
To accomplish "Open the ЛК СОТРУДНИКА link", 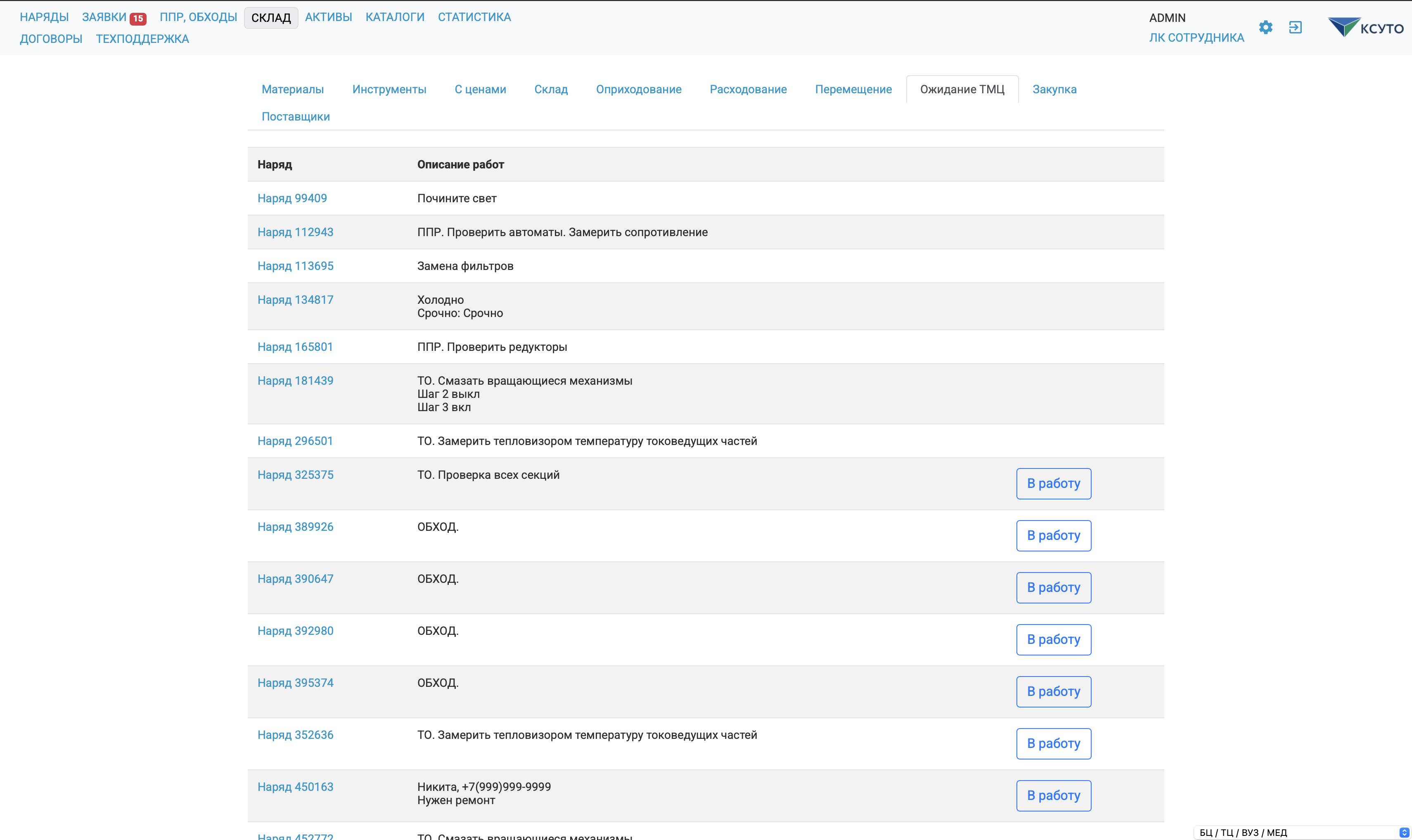I will (x=1196, y=38).
